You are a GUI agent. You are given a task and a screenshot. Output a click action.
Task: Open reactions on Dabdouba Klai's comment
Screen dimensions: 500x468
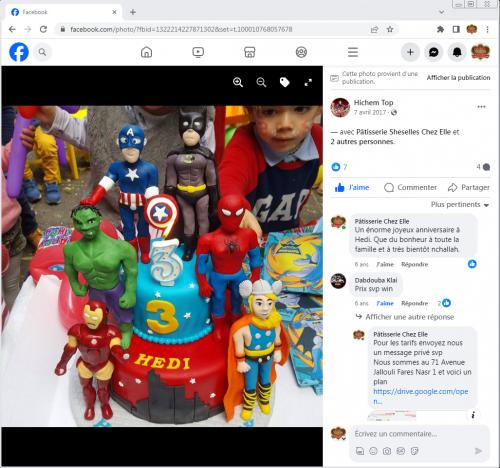point(444,303)
